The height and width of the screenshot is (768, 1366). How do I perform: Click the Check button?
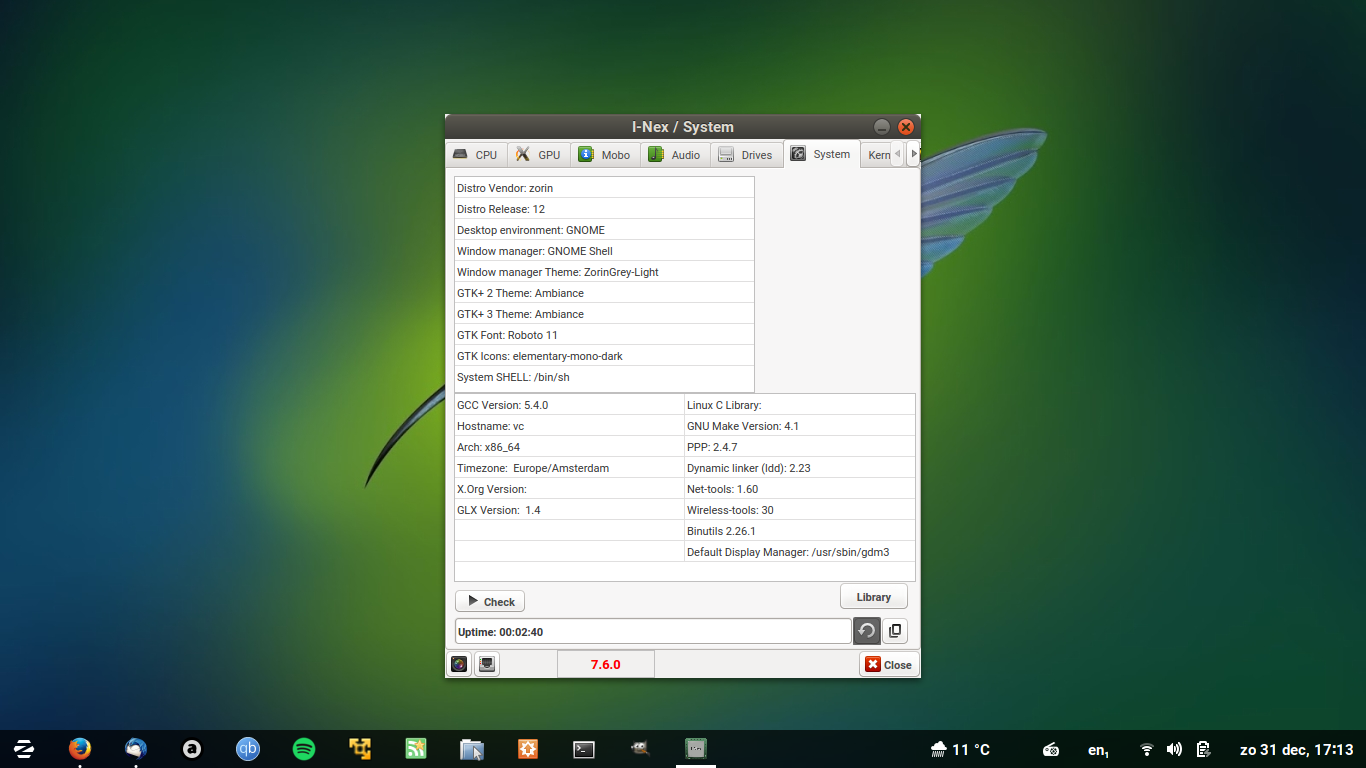point(490,601)
